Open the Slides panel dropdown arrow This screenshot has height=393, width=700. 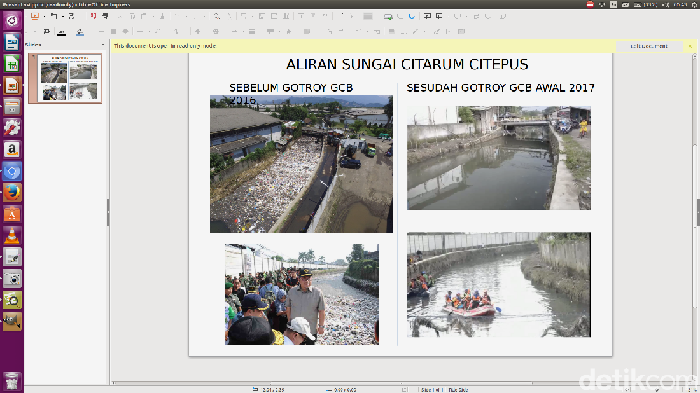103,45
